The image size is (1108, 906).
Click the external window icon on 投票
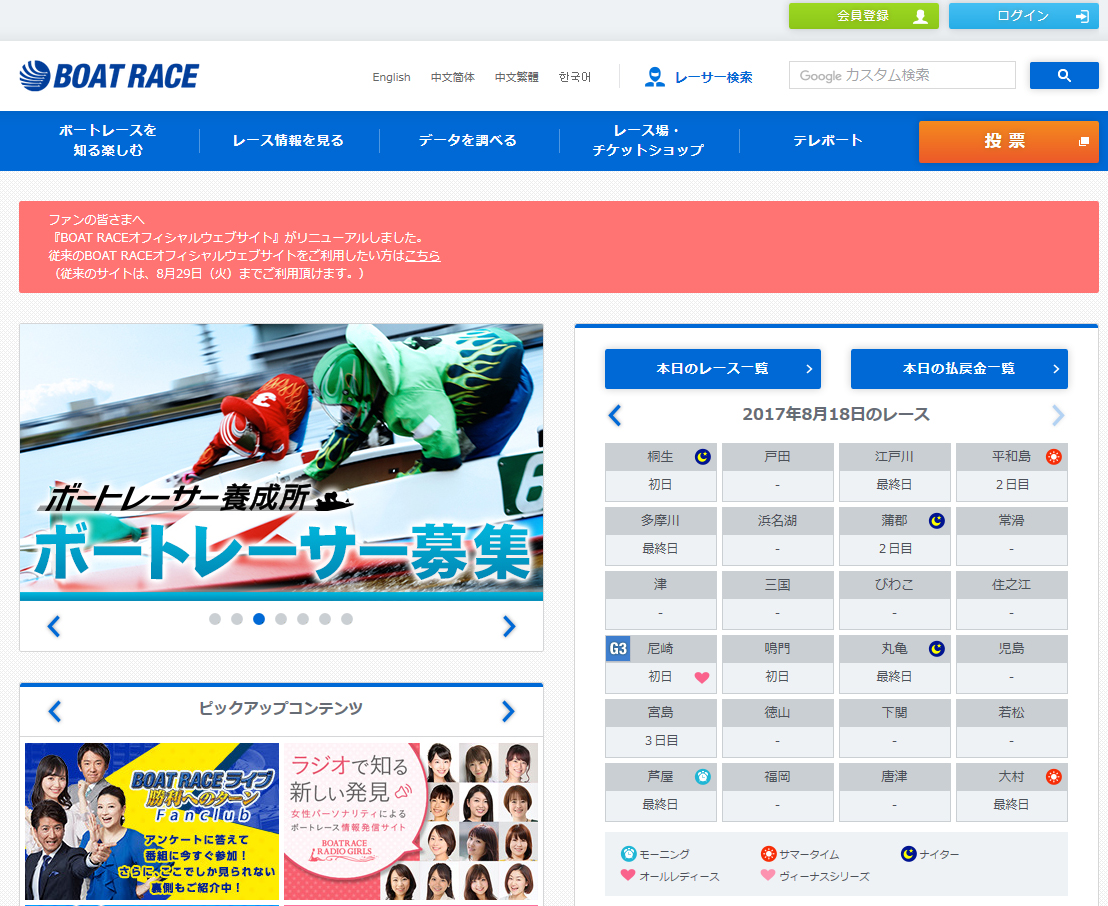pyautogui.click(x=1083, y=141)
